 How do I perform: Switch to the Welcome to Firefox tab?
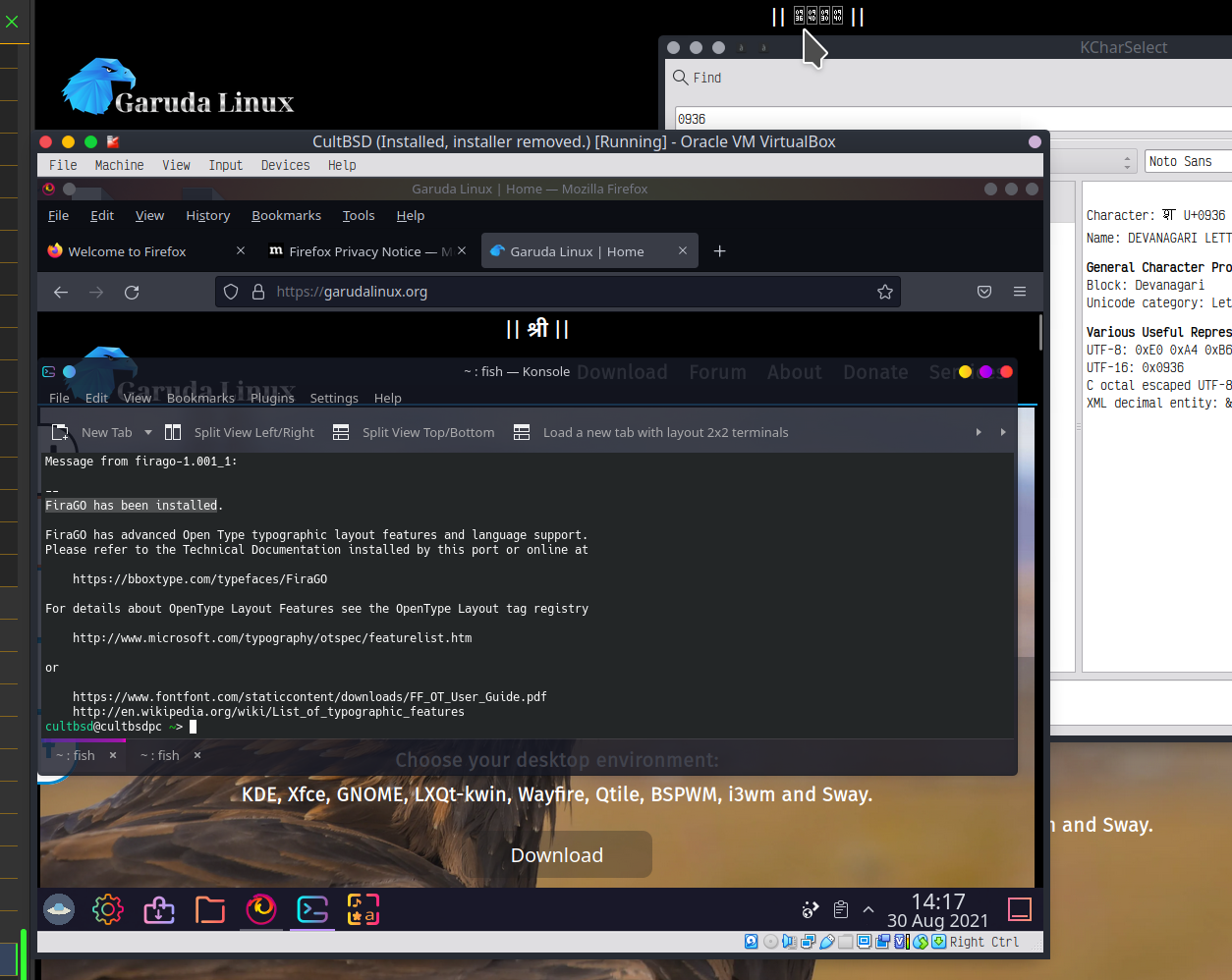tap(128, 251)
